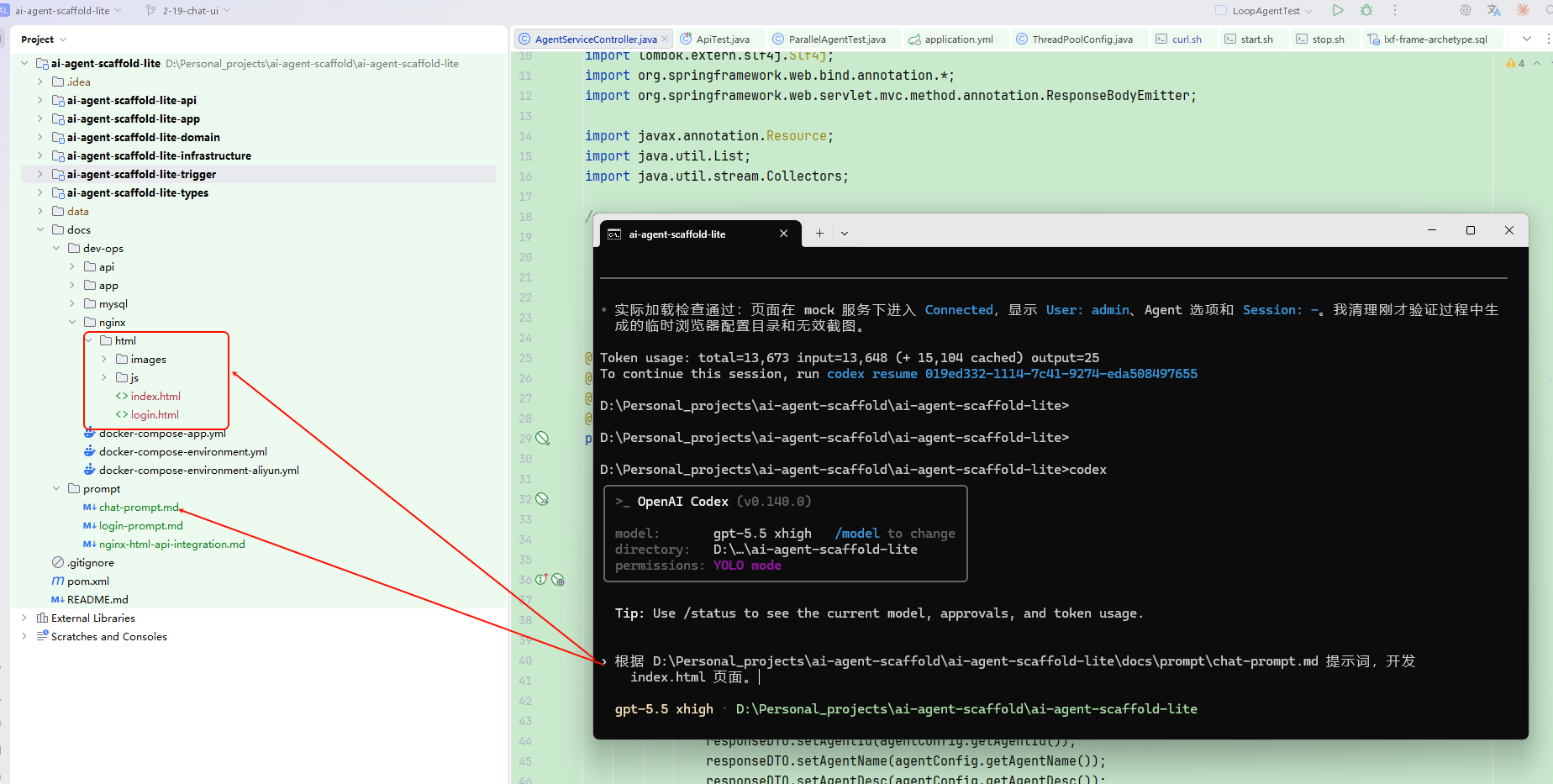Click the translate icon in top toolbar
Screen dimensions: 1553x784
point(1493,10)
